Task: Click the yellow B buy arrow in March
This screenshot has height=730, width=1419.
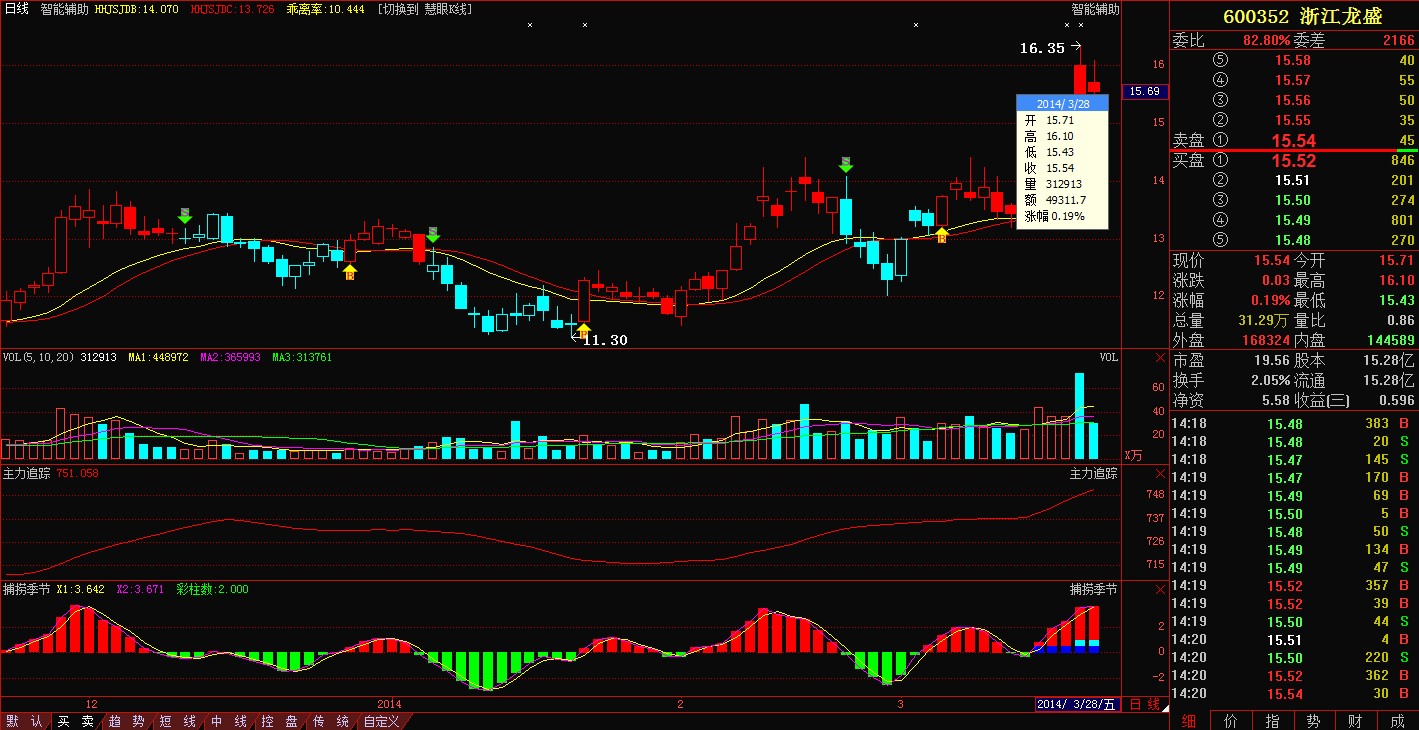Action: [x=941, y=235]
